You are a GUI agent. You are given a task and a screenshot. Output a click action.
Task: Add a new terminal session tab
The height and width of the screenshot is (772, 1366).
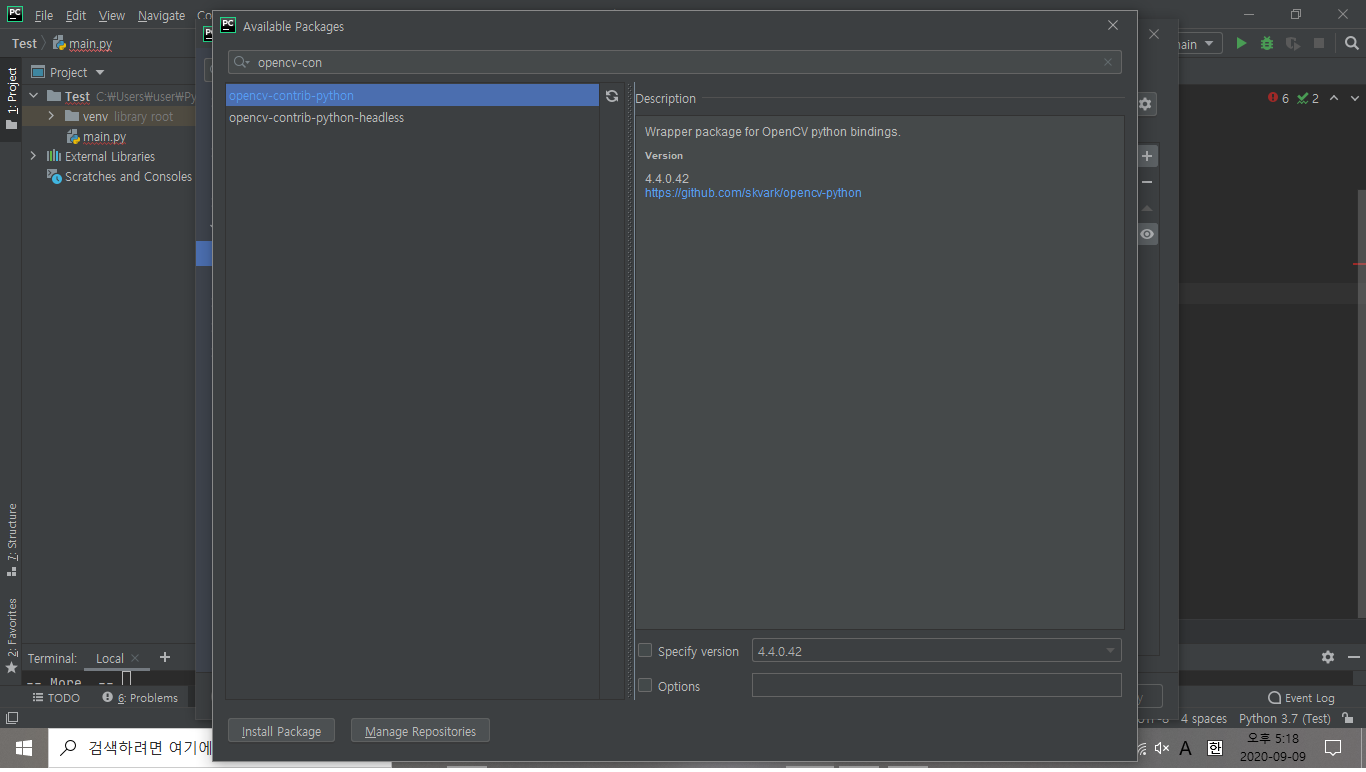(165, 657)
